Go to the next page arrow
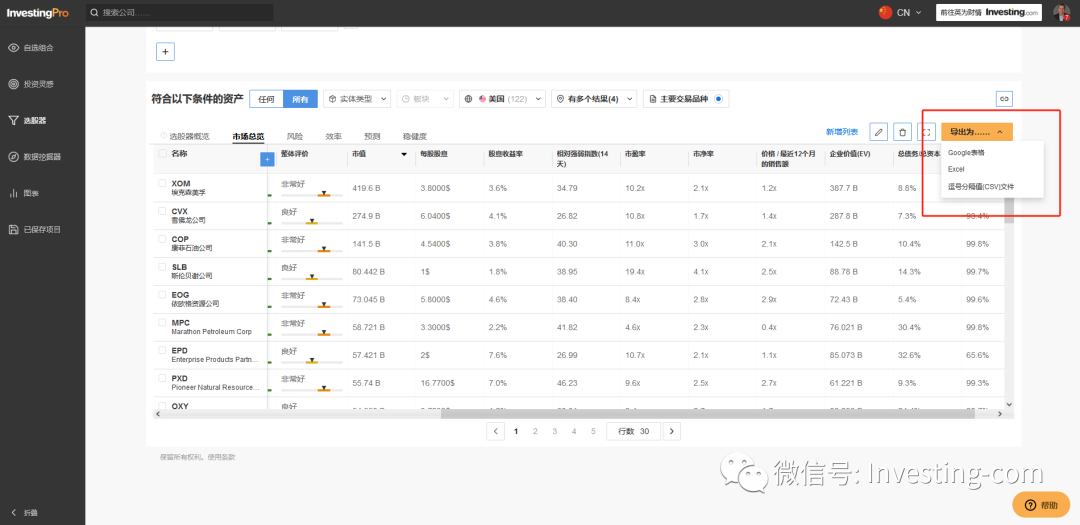This screenshot has height=525, width=1080. coord(672,431)
